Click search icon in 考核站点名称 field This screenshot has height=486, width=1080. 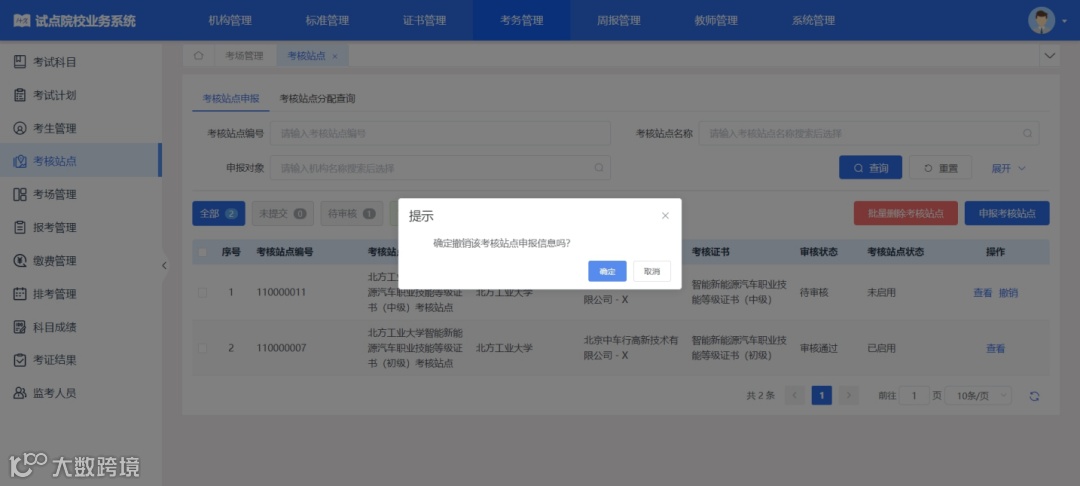pyautogui.click(x=1027, y=134)
